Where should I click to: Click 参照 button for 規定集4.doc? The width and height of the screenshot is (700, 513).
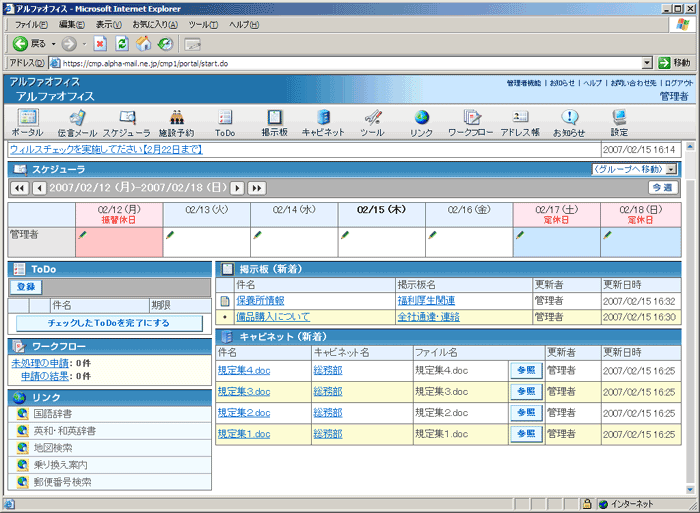(x=526, y=370)
